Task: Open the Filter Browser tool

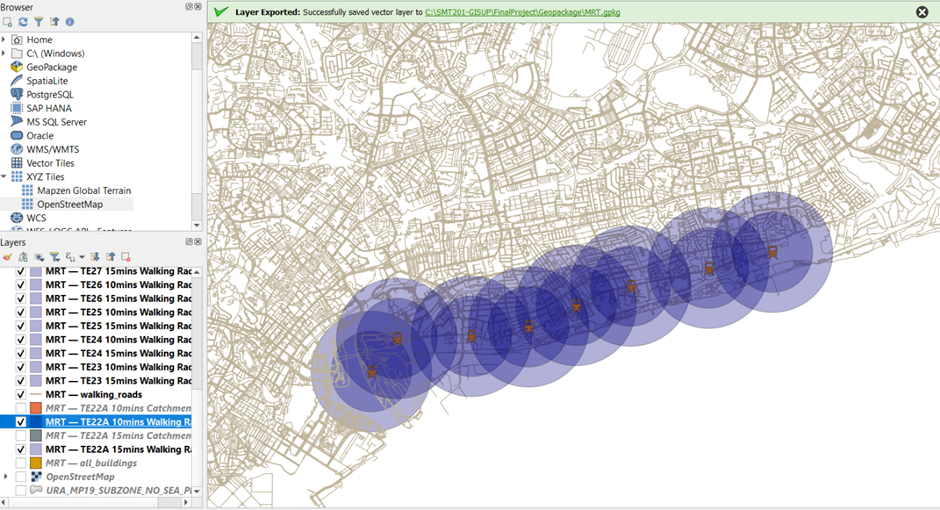Action: tap(38, 21)
